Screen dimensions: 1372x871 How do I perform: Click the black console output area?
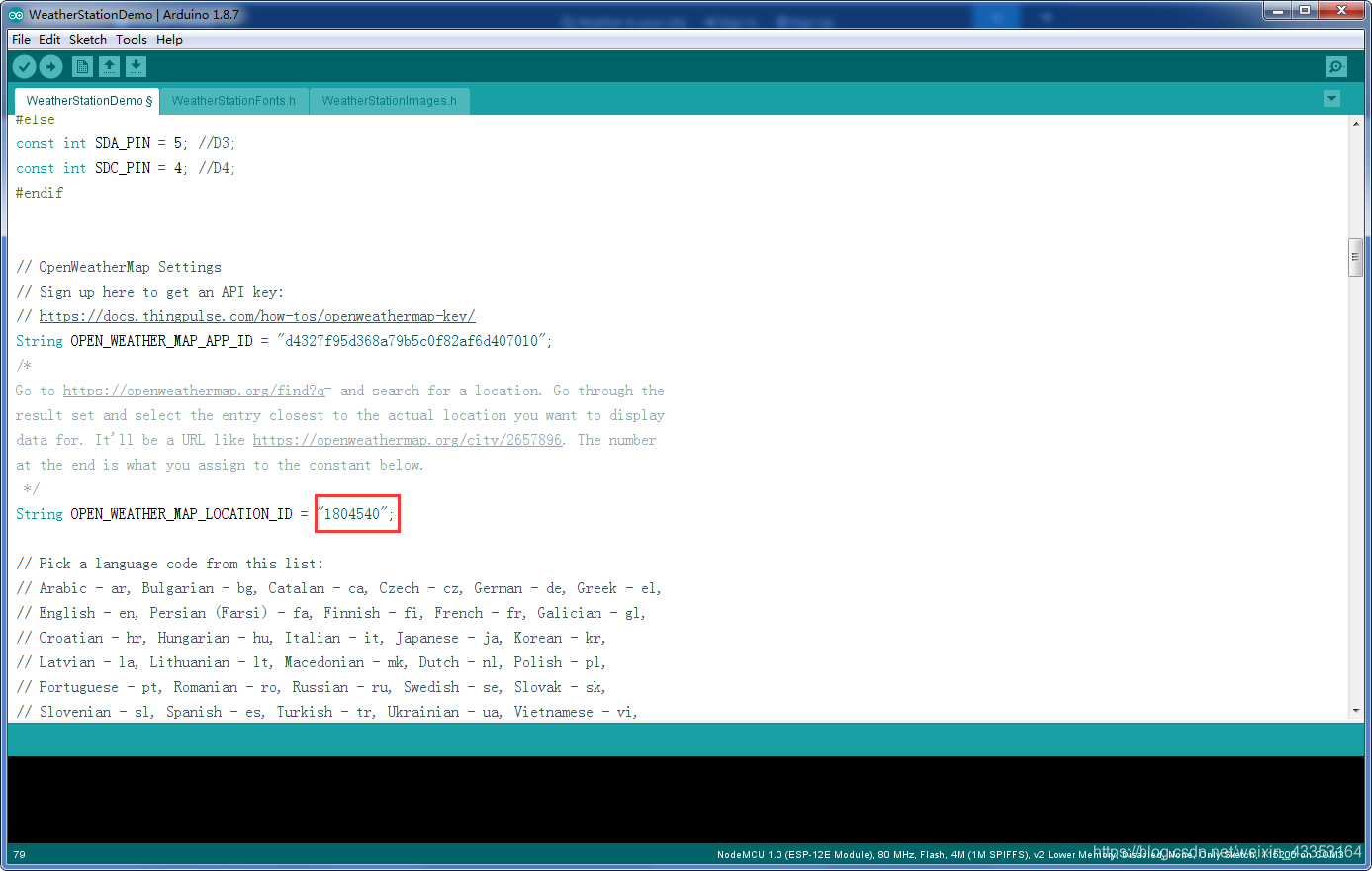click(686, 799)
